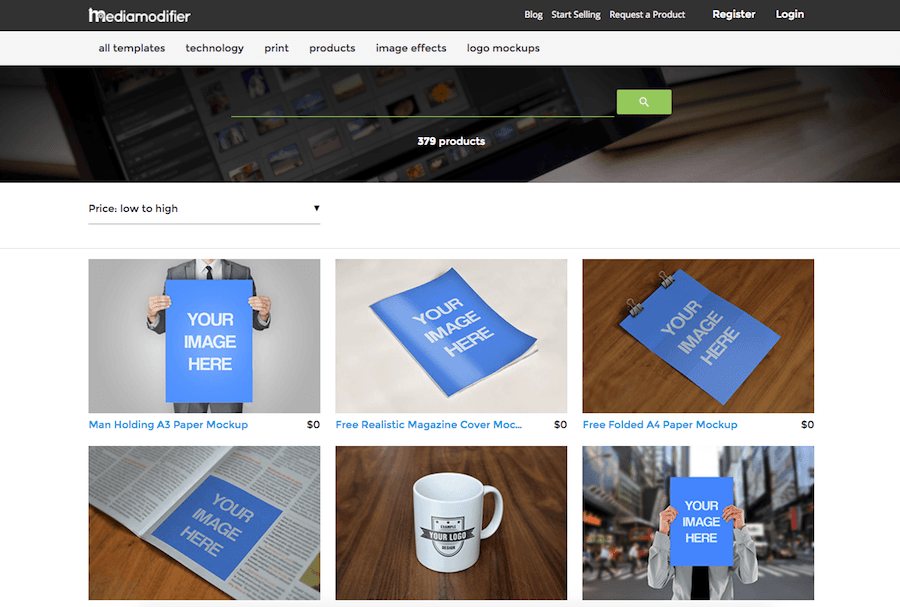Open Free Folded A4 Paper Mockup thumbnail
The width and height of the screenshot is (900, 607).
point(698,336)
